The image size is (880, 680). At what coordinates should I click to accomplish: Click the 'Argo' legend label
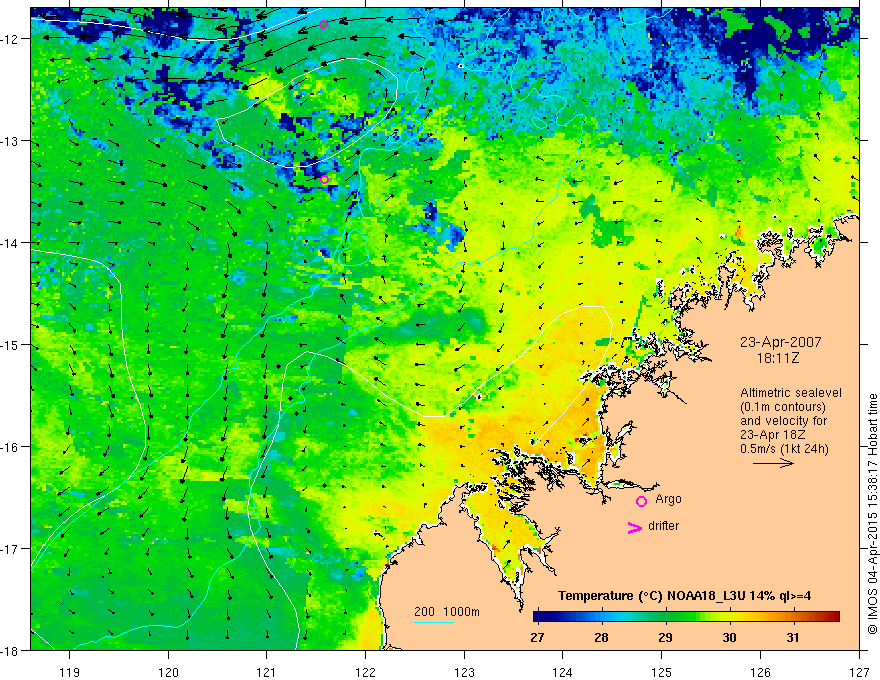pos(668,499)
